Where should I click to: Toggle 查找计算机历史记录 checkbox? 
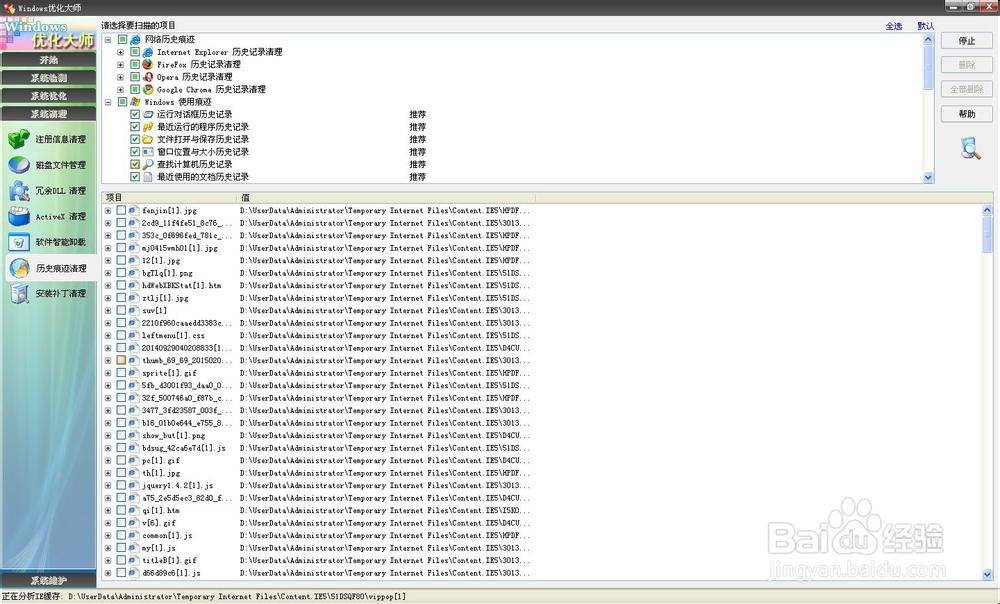135,164
